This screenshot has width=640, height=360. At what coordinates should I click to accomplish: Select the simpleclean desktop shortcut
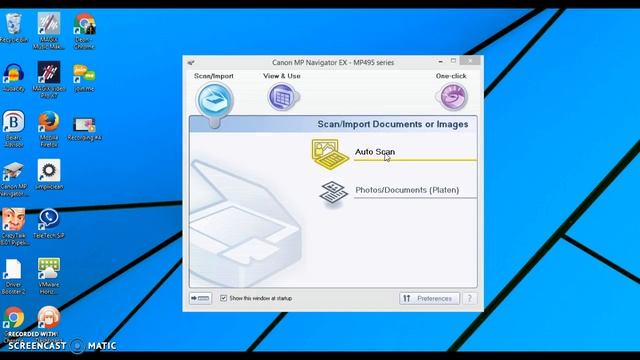pyautogui.click(x=49, y=175)
